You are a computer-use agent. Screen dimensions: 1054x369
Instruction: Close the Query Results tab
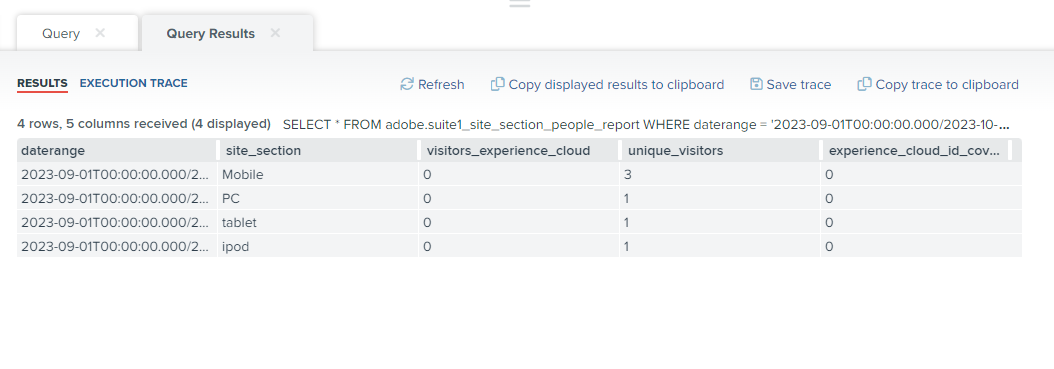275,33
